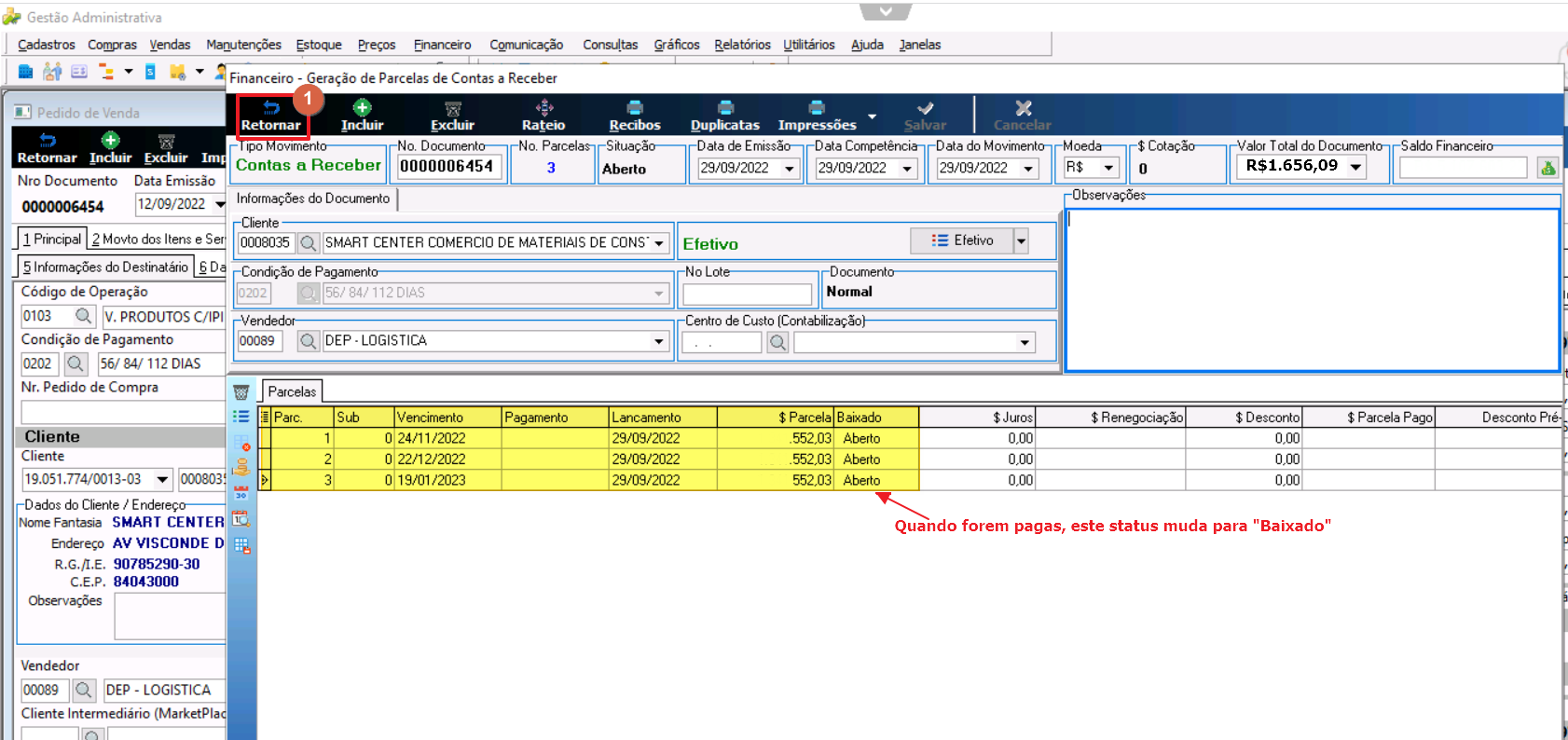Image resolution: width=1568 pixels, height=740 pixels.
Task: Click the Retornar toolbar icon in Financeiro
Action: click(271, 108)
